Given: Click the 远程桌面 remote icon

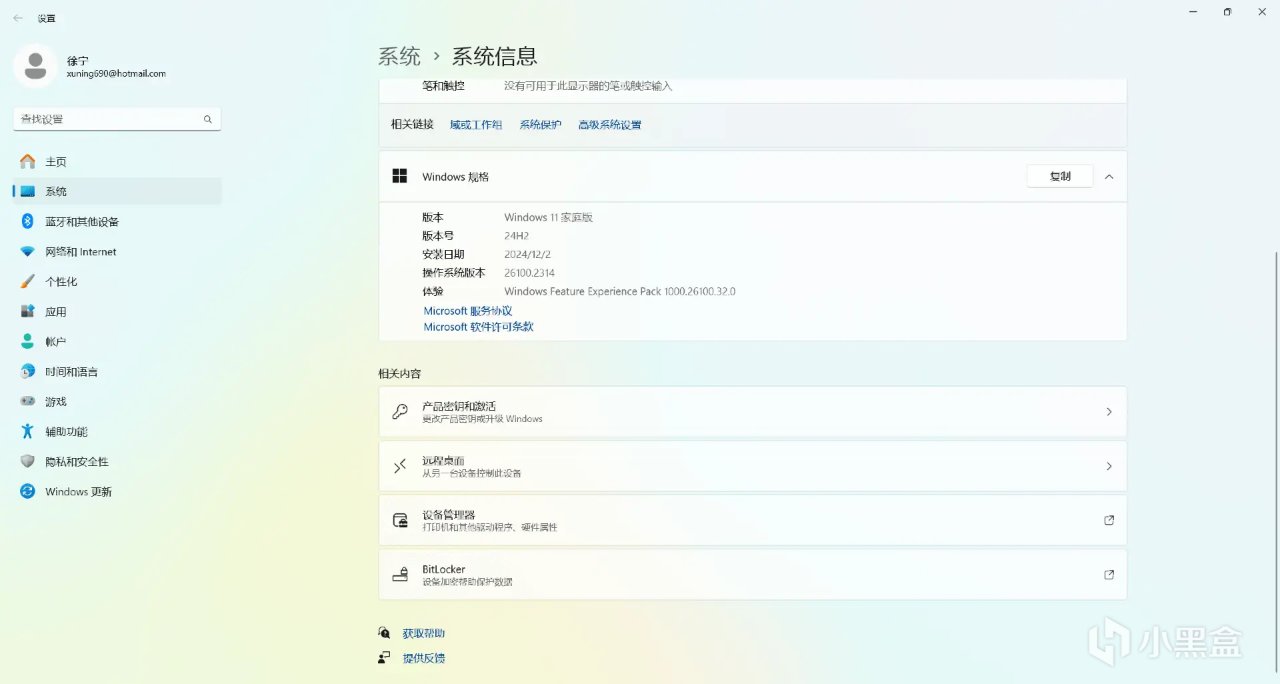Looking at the screenshot, I should coord(400,466).
